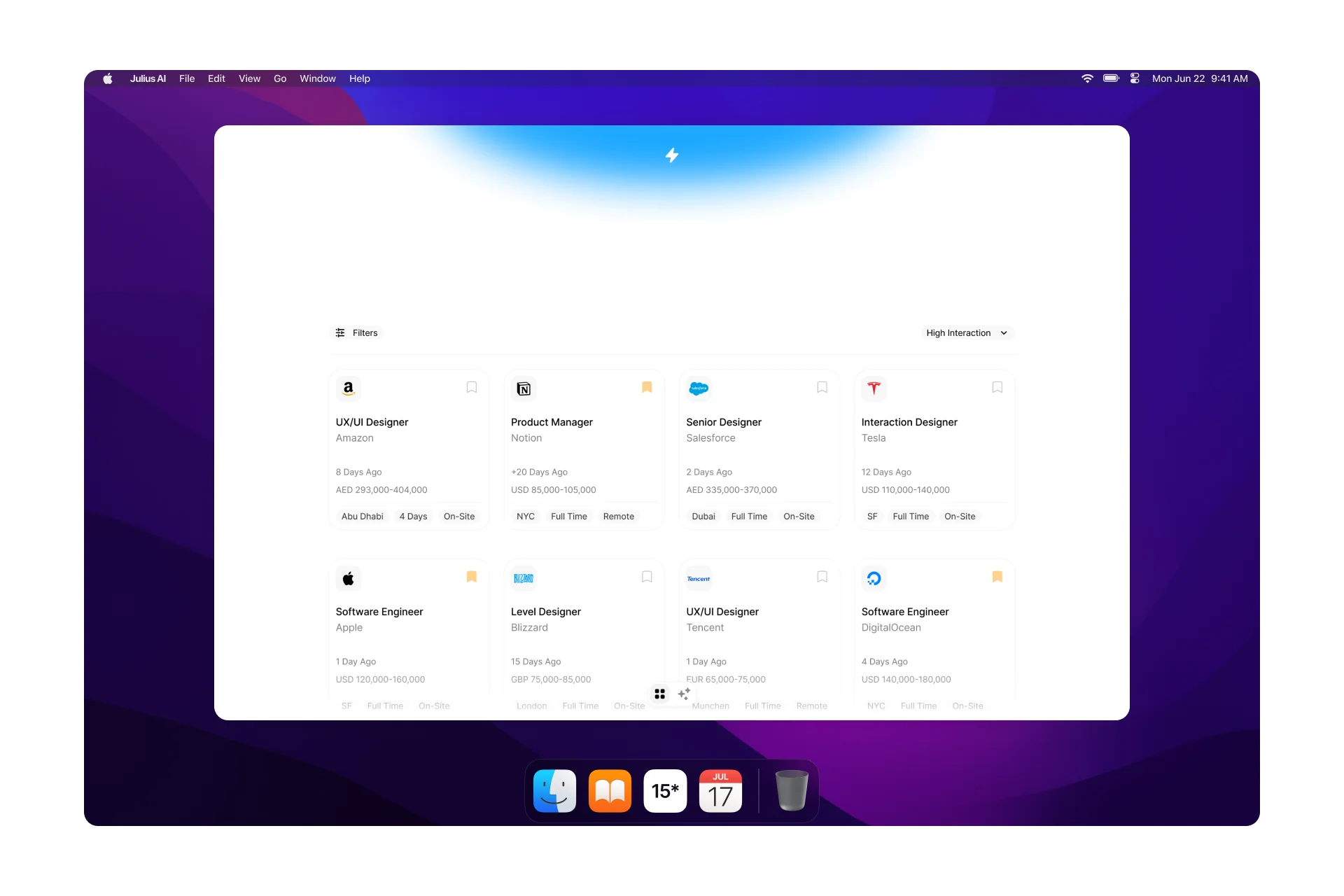The width and height of the screenshot is (1344, 896).
Task: Open the Senior Designer job title
Action: pyautogui.click(x=724, y=422)
